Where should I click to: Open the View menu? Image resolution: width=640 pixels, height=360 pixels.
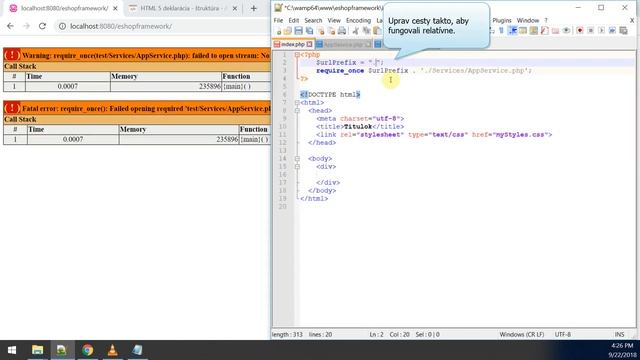click(x=334, y=20)
